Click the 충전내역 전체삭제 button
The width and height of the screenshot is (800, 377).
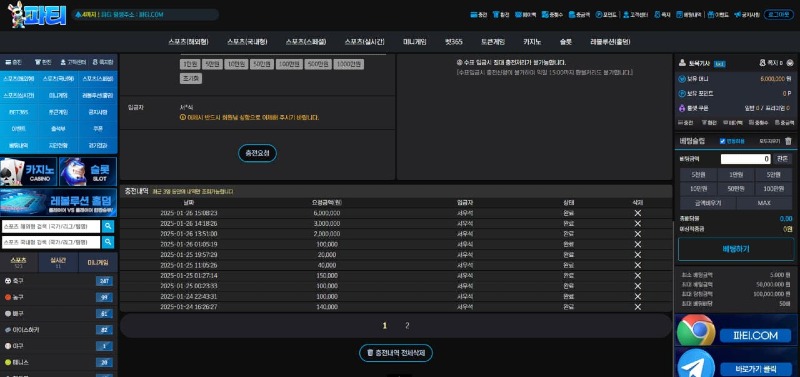[x=396, y=353]
